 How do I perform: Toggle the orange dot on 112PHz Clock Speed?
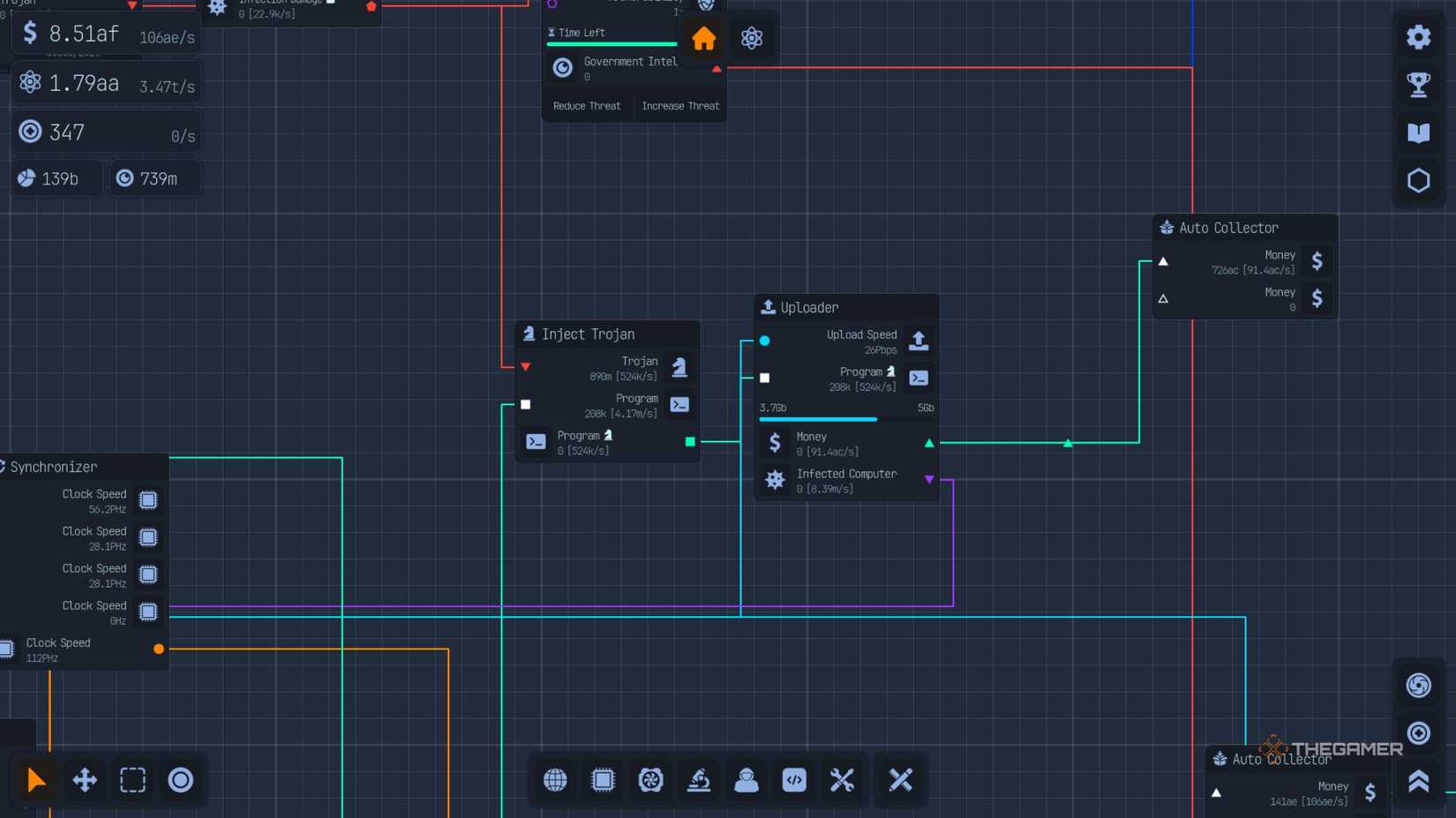pos(158,649)
